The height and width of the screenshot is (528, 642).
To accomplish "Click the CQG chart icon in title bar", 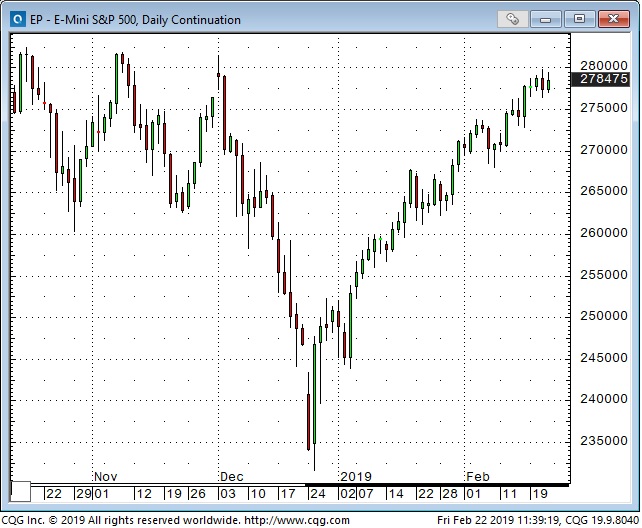I will [18, 19].
